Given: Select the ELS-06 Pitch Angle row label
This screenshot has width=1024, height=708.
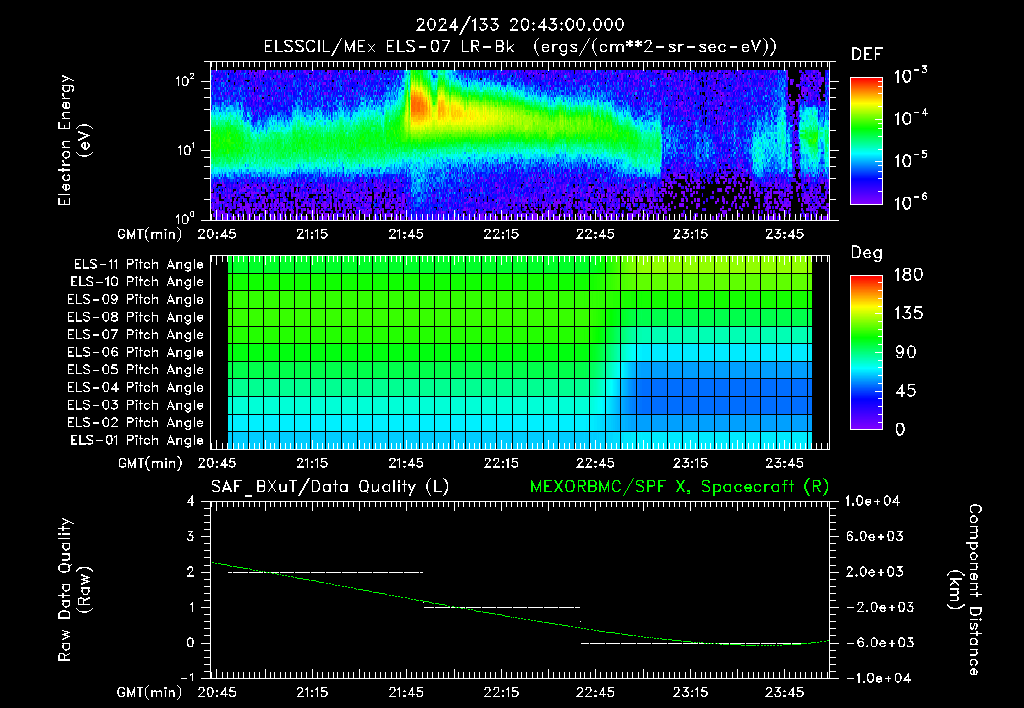Looking at the screenshot, I should [136, 353].
